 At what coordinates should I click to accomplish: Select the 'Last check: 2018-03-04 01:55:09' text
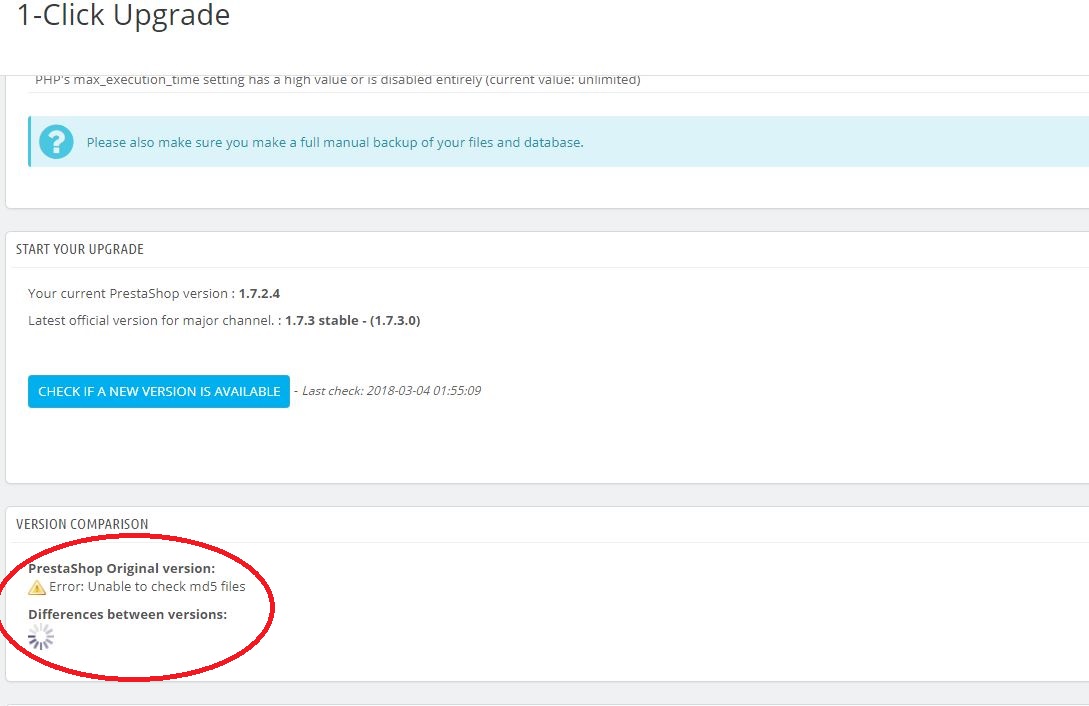click(392, 391)
